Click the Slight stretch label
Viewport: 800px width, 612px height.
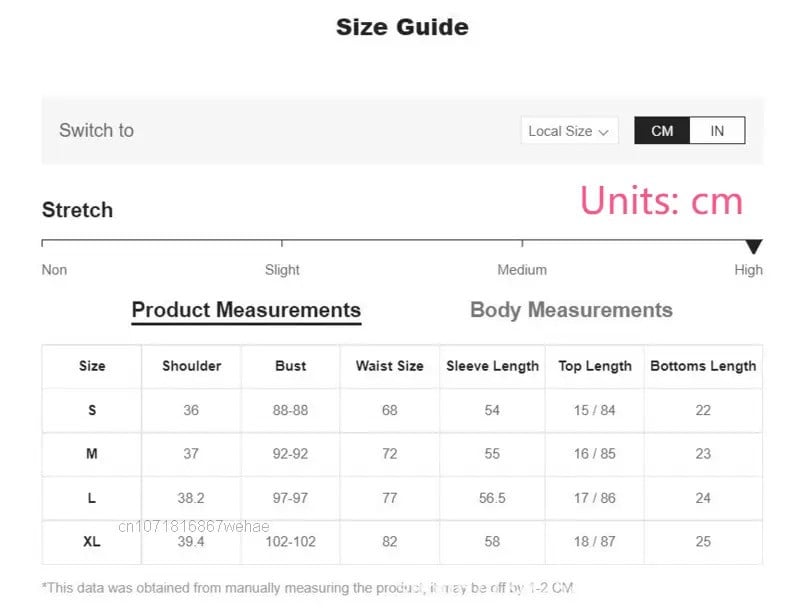pos(282,269)
